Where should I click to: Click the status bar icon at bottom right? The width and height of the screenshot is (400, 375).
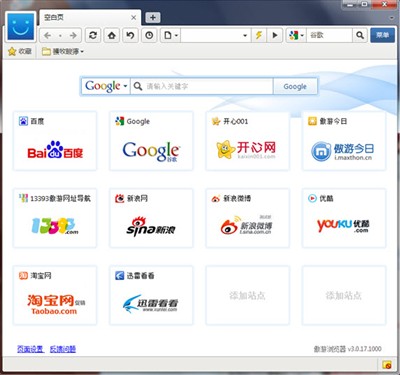(x=387, y=365)
